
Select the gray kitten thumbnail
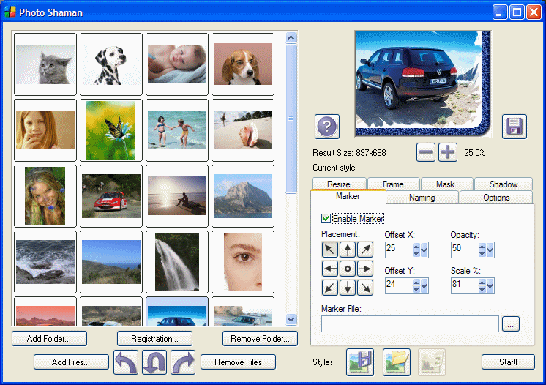[x=45, y=64]
